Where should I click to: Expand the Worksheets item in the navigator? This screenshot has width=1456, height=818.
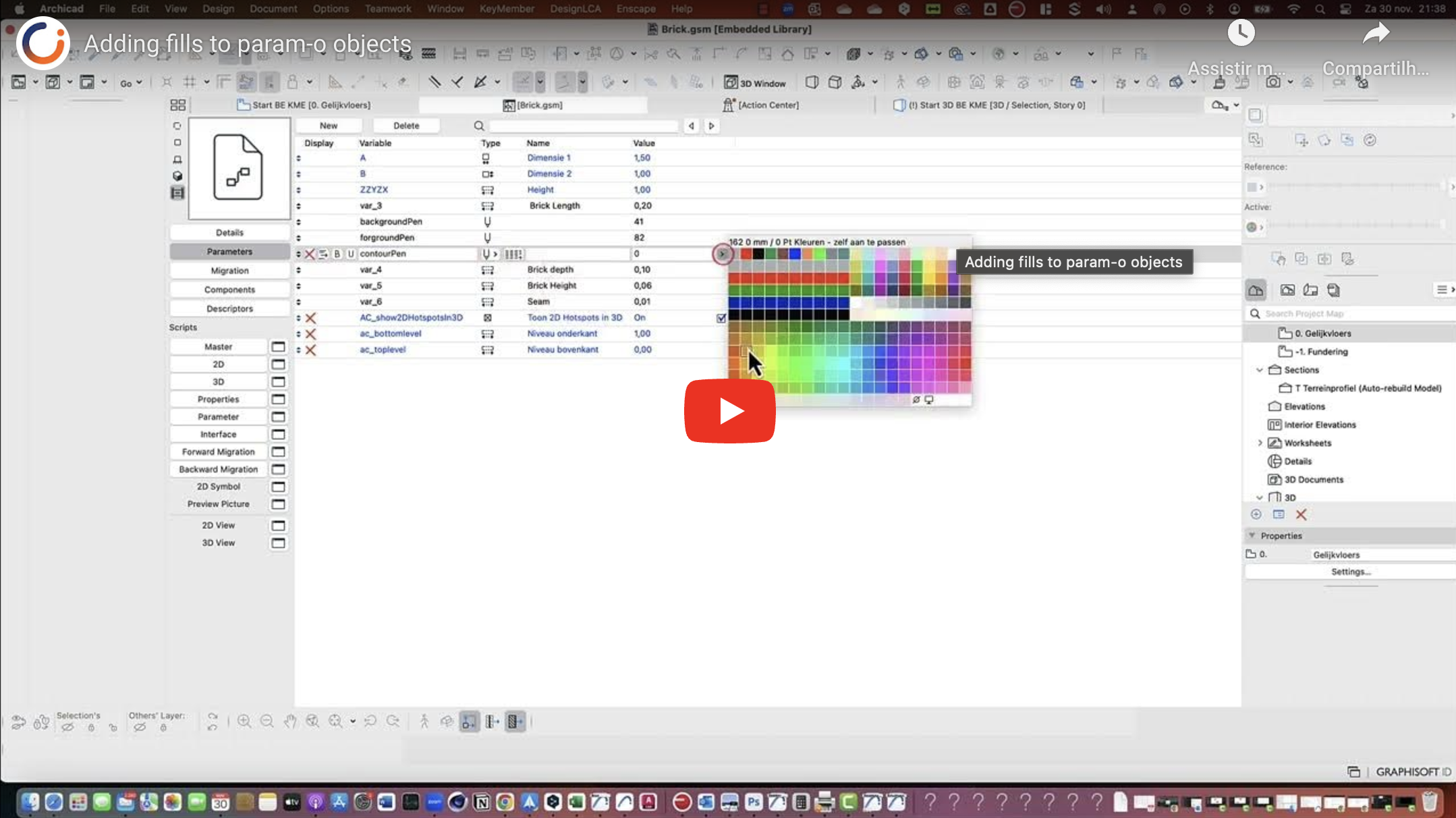(x=1260, y=443)
